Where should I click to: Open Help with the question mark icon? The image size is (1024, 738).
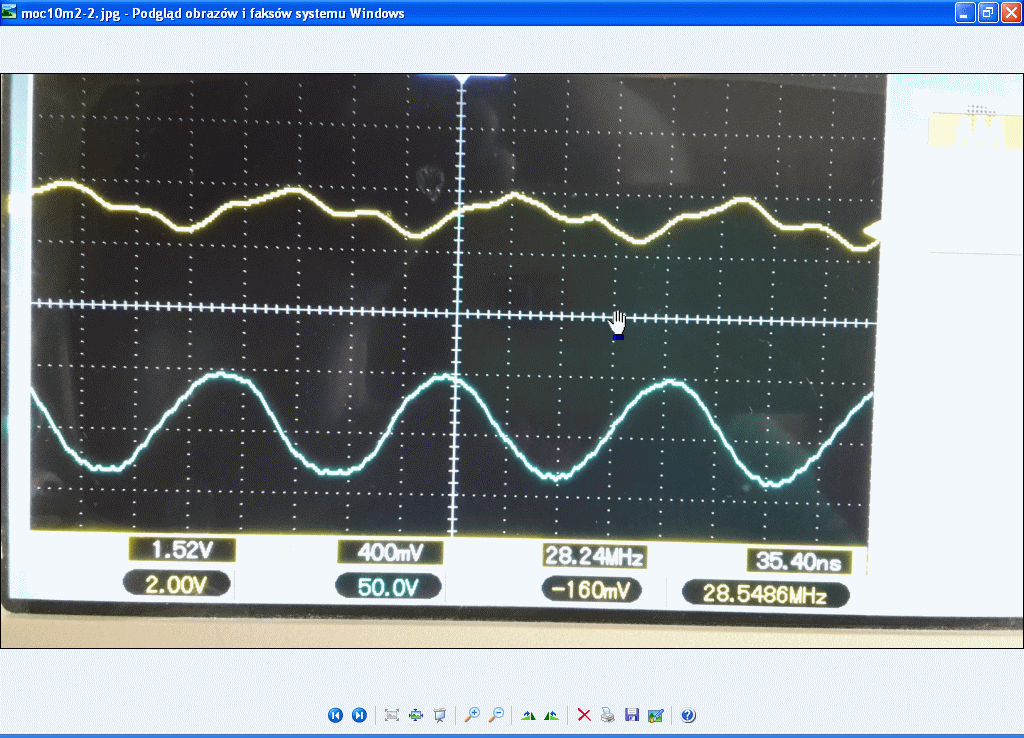pyautogui.click(x=688, y=715)
